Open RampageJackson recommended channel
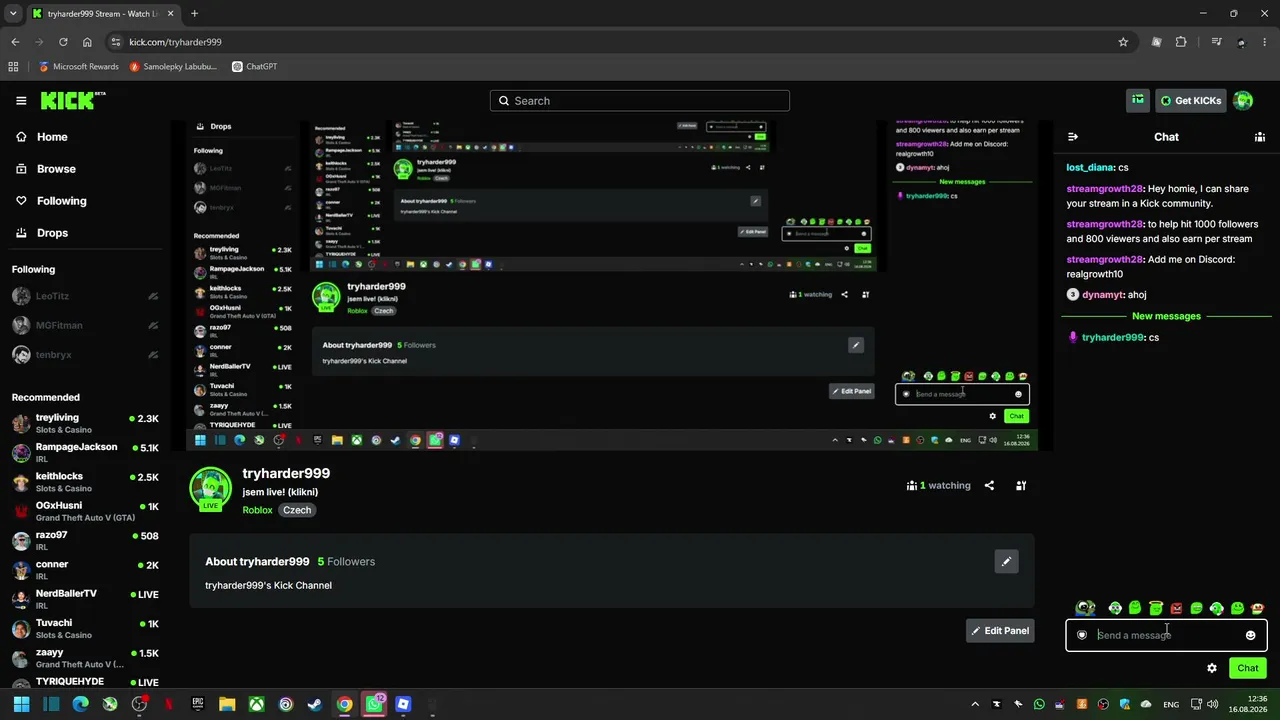Screen dimensions: 1280x720 (x=84, y=452)
